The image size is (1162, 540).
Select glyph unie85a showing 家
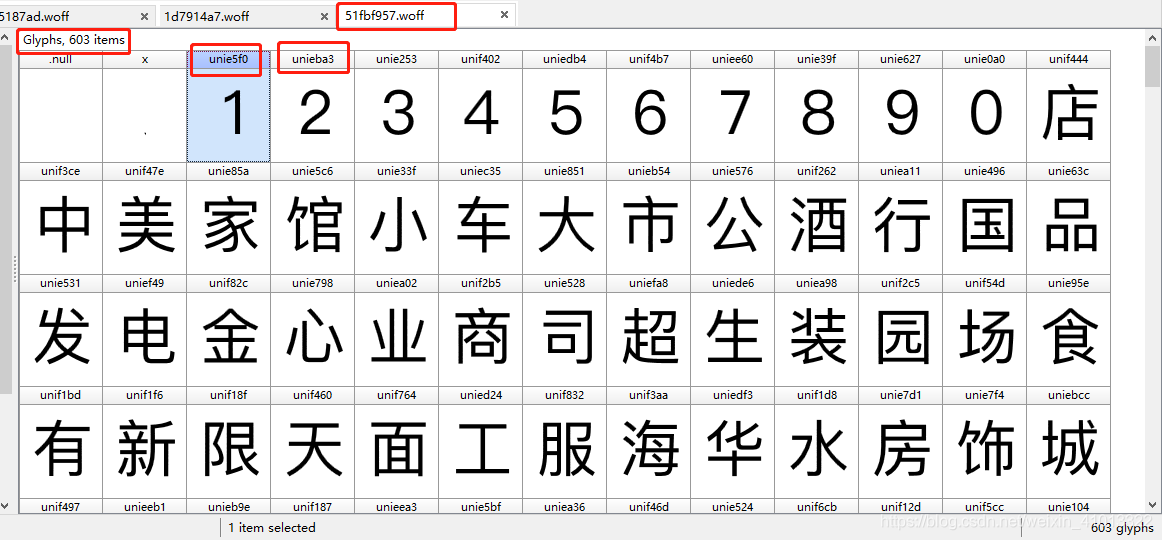tap(228, 219)
